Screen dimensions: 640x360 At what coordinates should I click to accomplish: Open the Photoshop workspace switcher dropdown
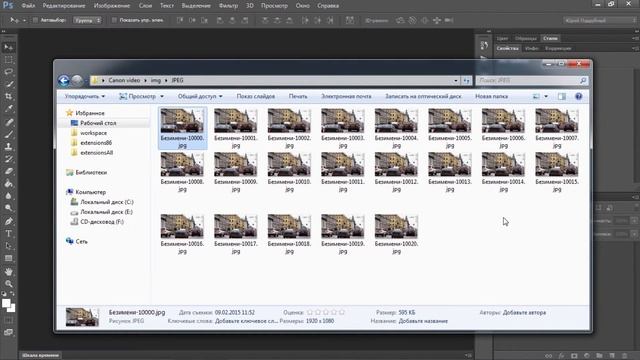(x=599, y=20)
